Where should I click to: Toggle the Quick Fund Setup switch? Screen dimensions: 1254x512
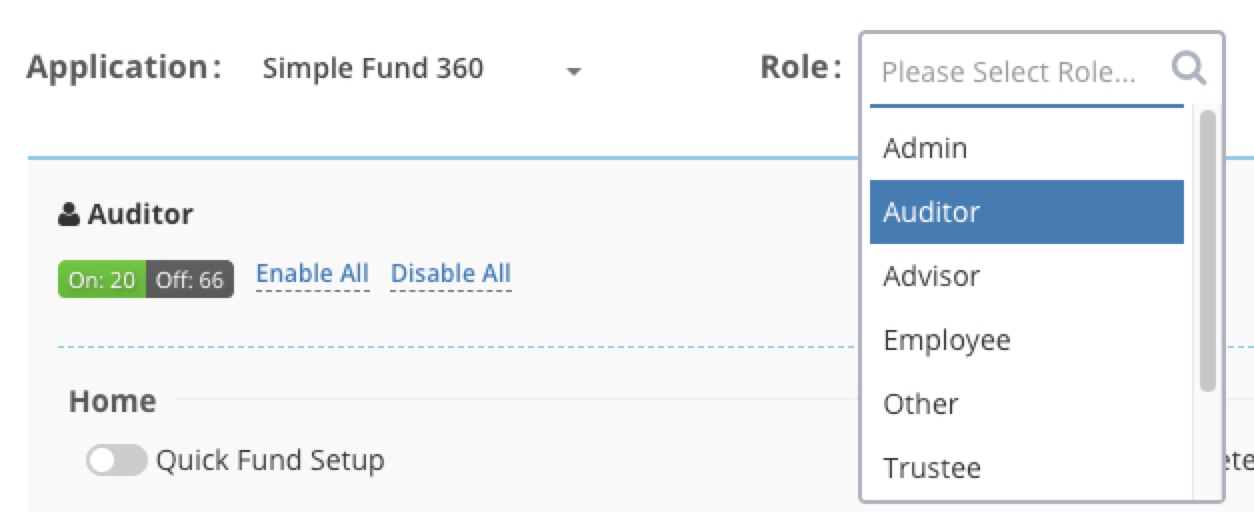(116, 461)
